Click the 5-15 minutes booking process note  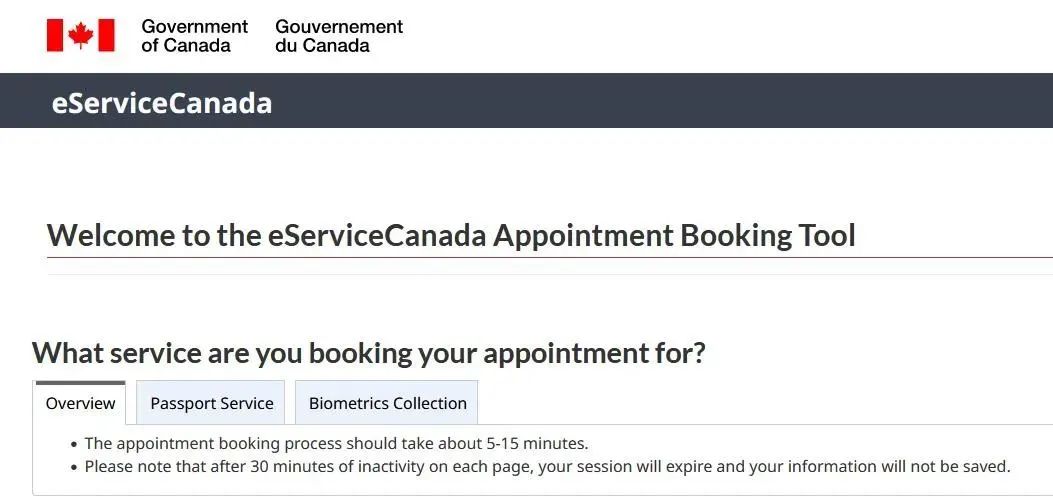pyautogui.click(x=336, y=444)
